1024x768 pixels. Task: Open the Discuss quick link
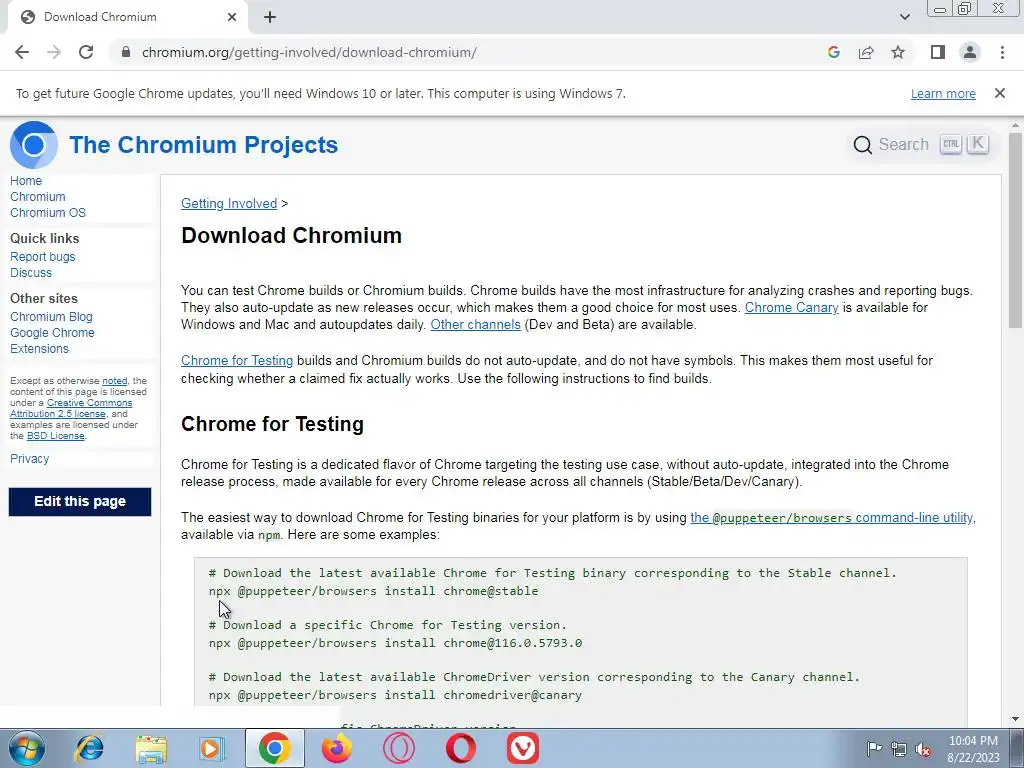coord(31,273)
